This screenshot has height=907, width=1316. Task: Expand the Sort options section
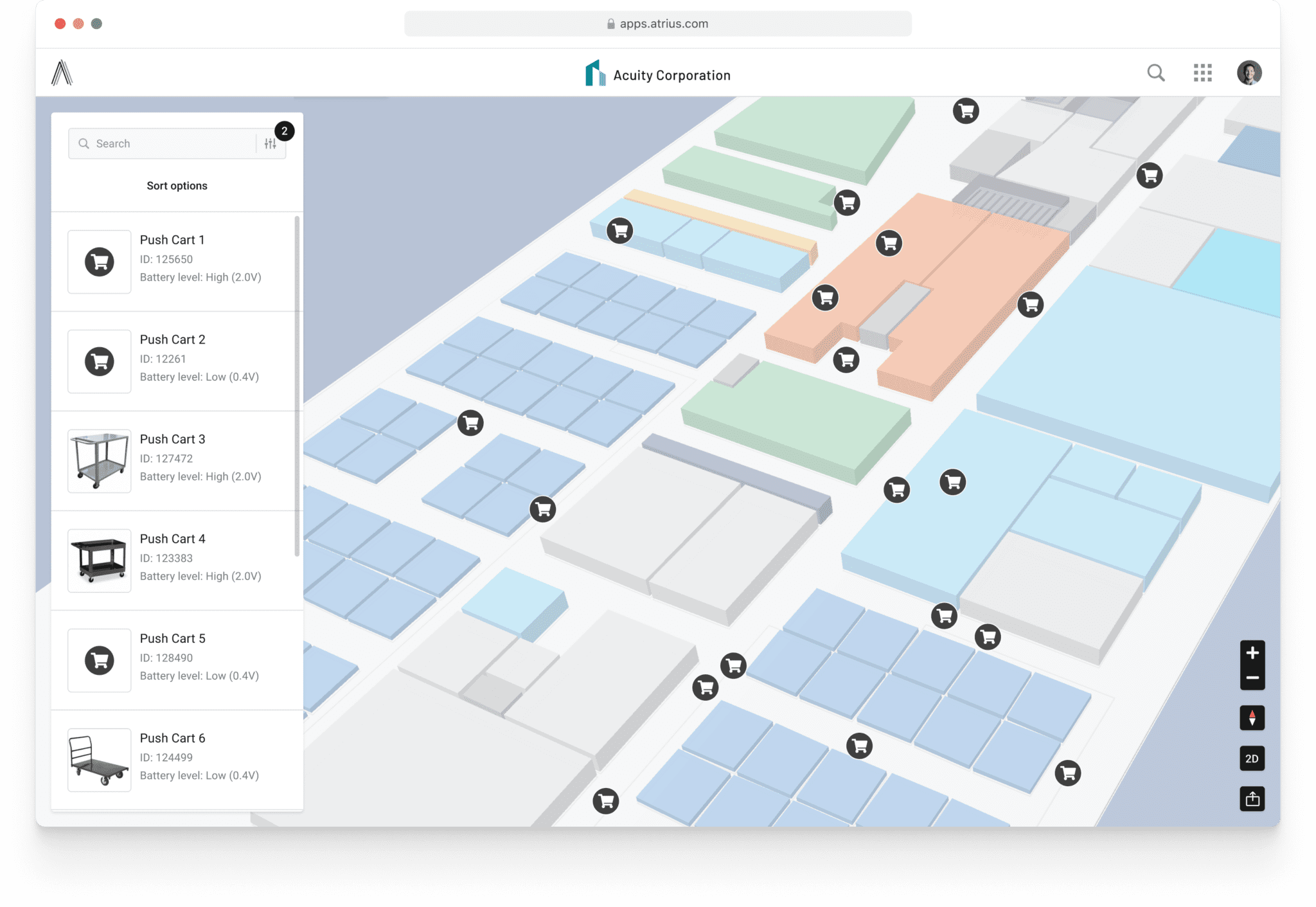[177, 186]
